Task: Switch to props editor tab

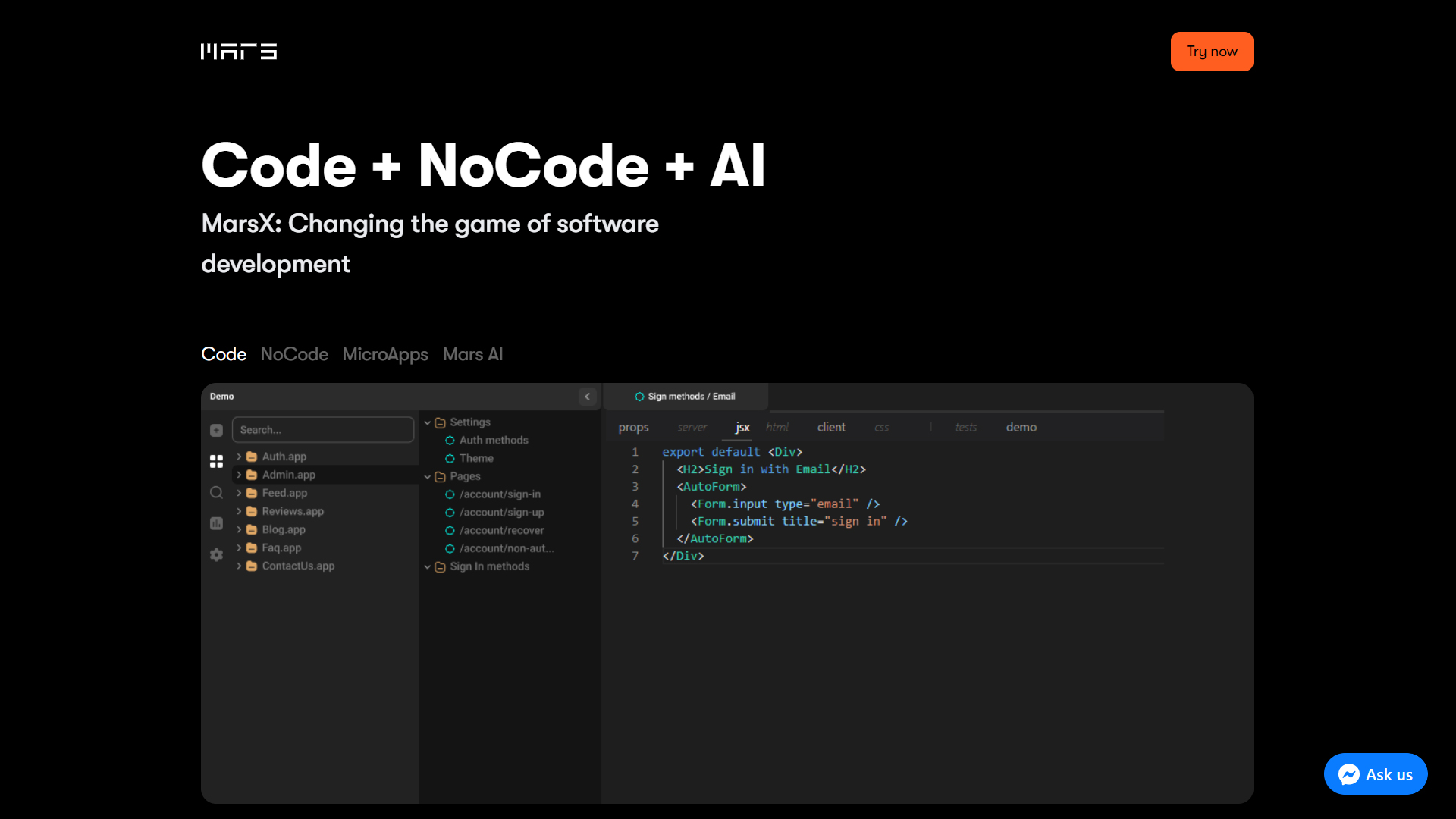Action: [x=633, y=428]
